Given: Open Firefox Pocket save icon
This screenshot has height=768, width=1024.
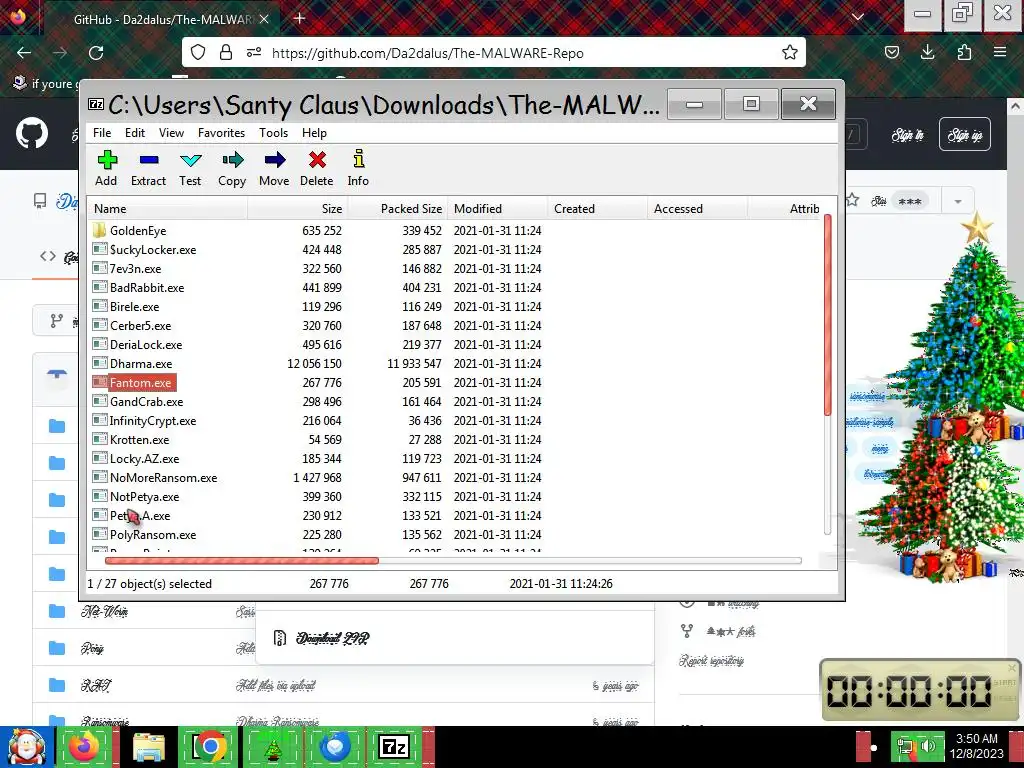Looking at the screenshot, I should click(x=891, y=52).
